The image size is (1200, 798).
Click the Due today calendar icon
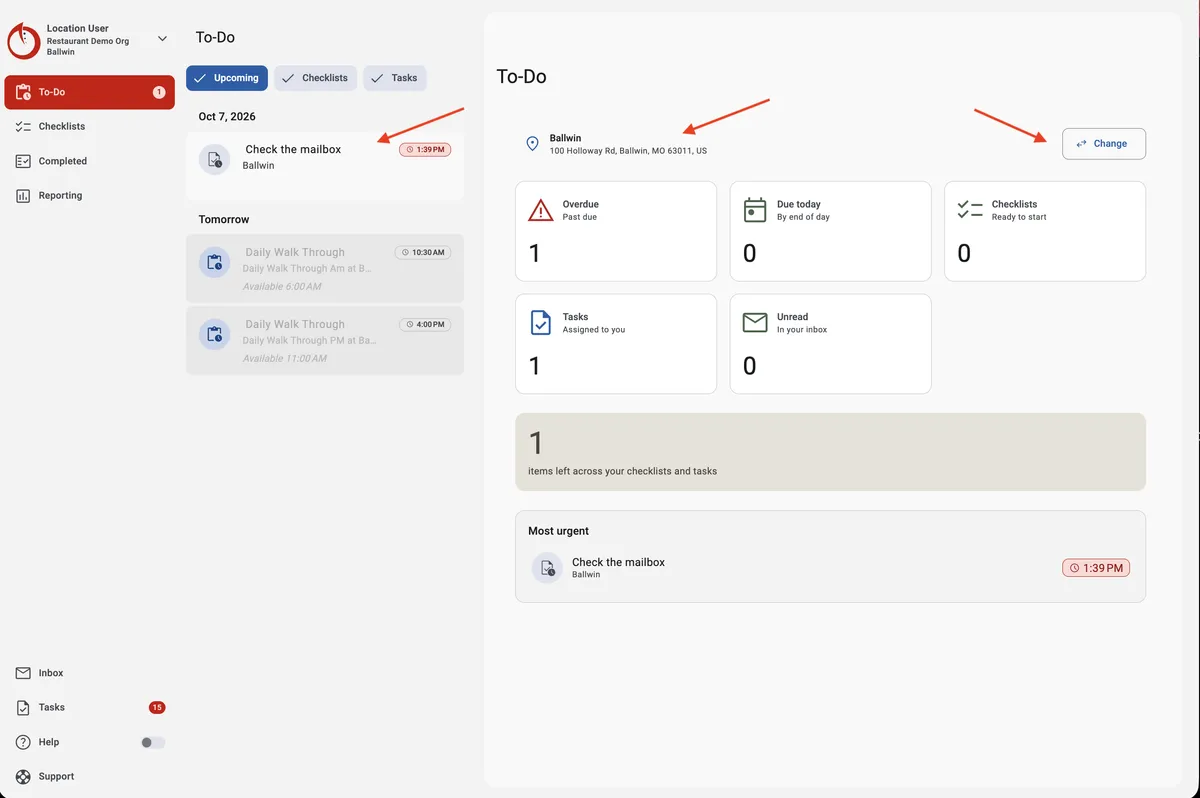tap(755, 210)
